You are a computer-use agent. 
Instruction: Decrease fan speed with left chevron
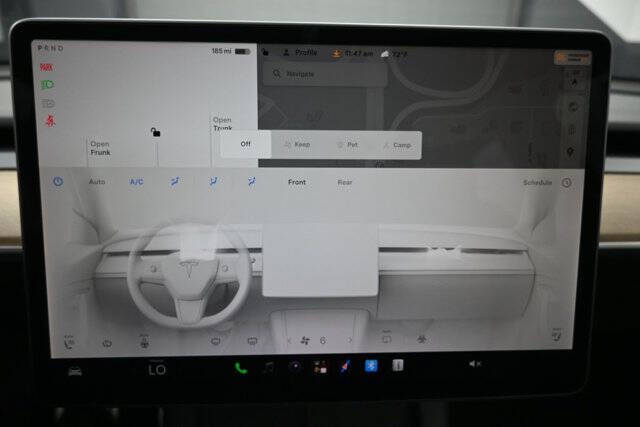(289, 340)
